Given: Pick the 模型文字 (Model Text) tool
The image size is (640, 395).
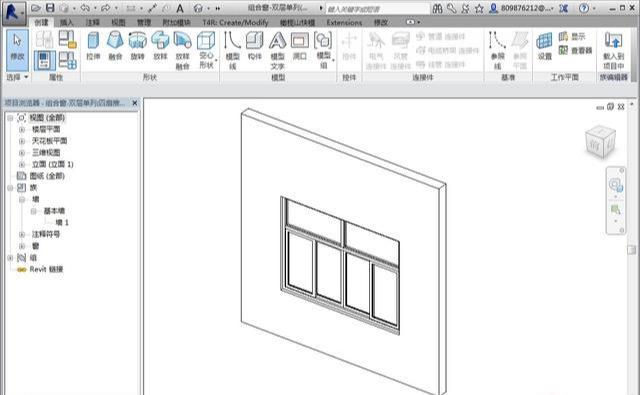Looking at the screenshot, I should click(x=278, y=51).
